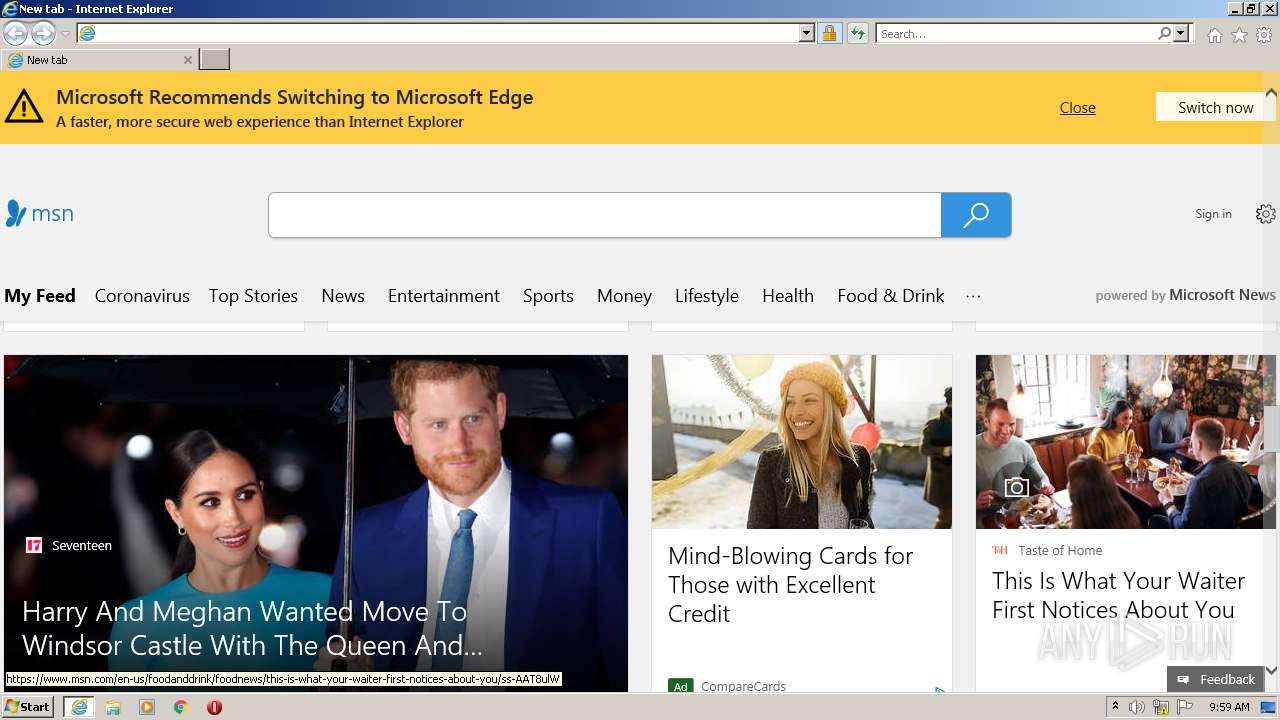
Task: Expand more categories with the ellipsis
Action: pos(973,296)
